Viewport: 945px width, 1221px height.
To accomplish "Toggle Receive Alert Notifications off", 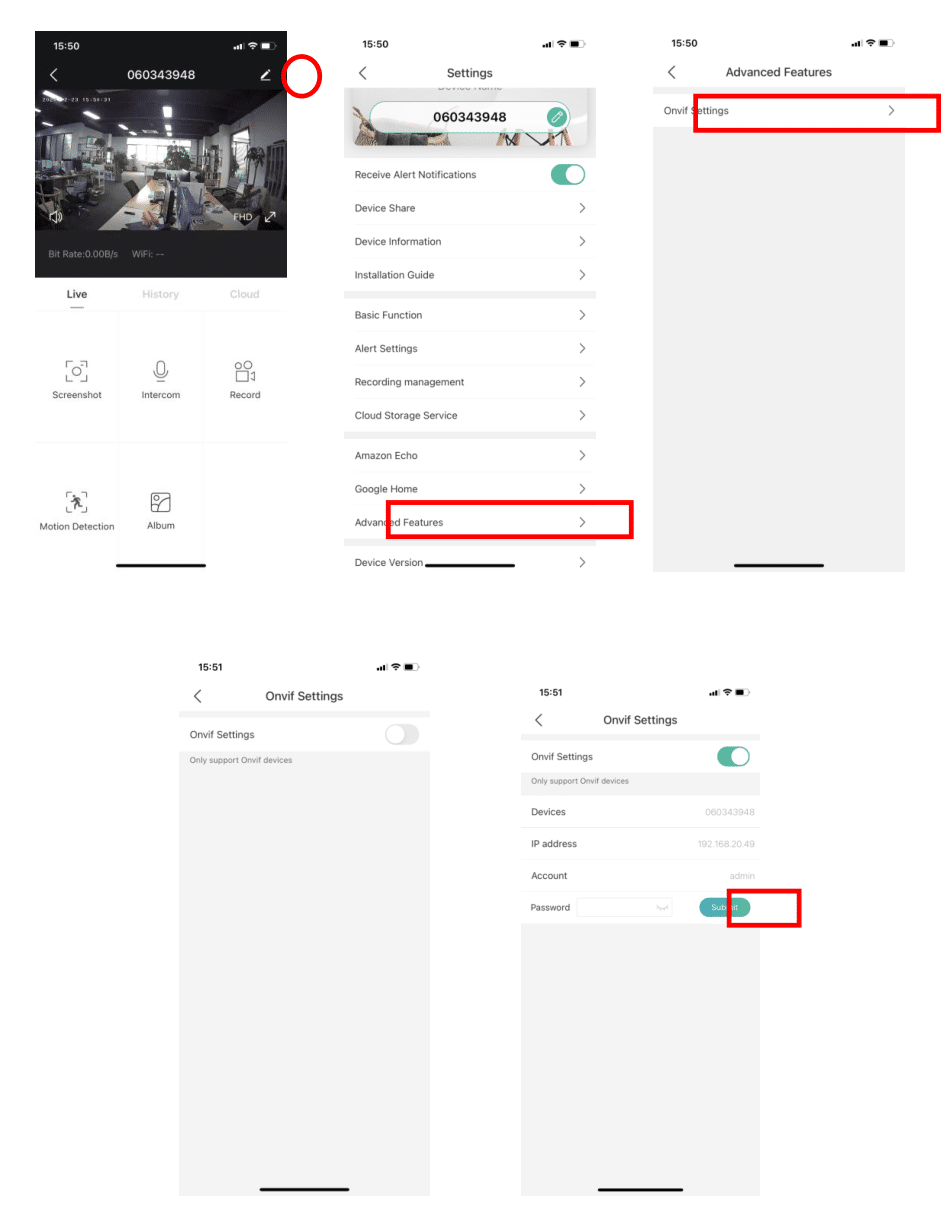I will pos(567,174).
